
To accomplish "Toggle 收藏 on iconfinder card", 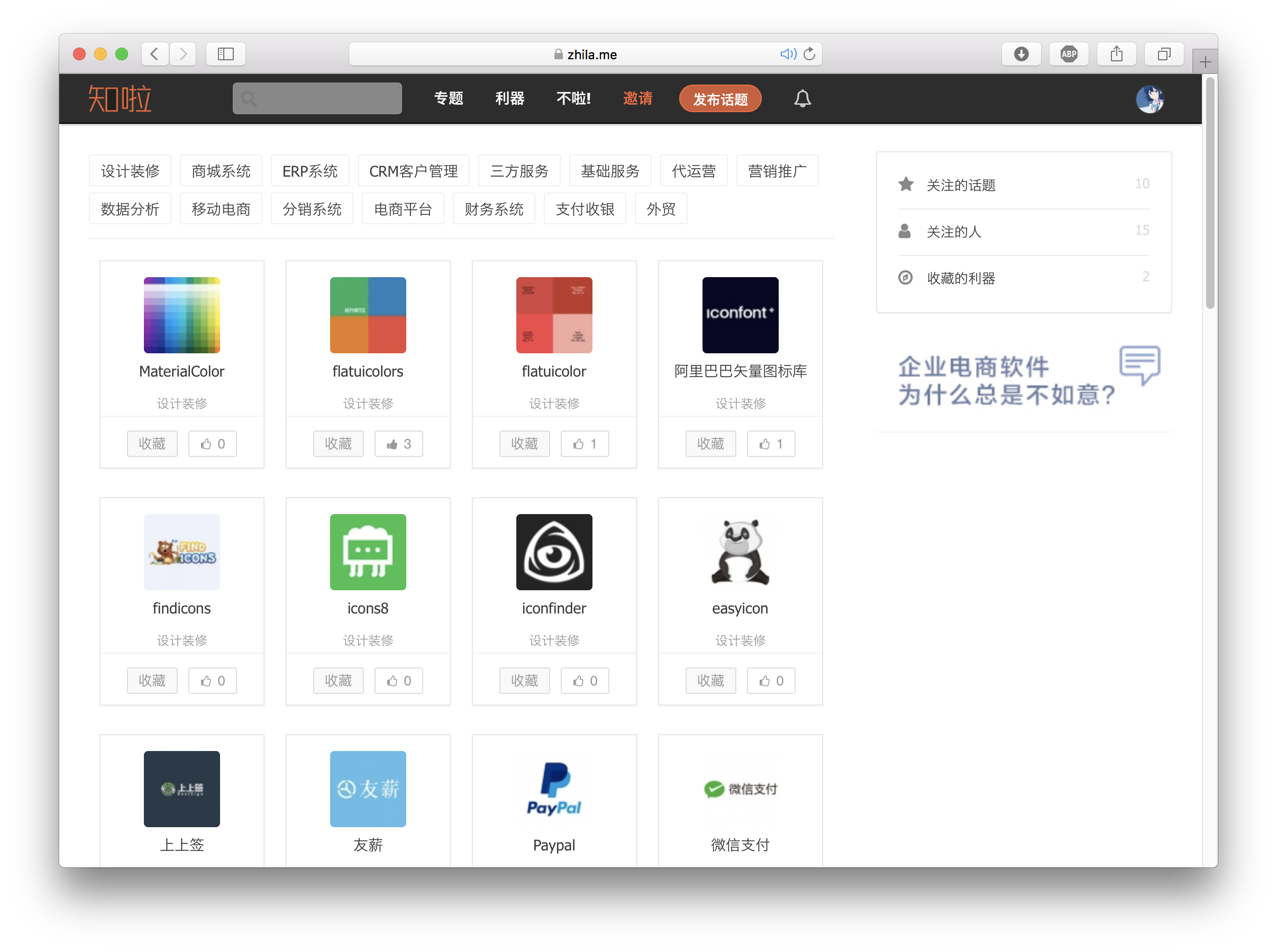I will click(524, 681).
